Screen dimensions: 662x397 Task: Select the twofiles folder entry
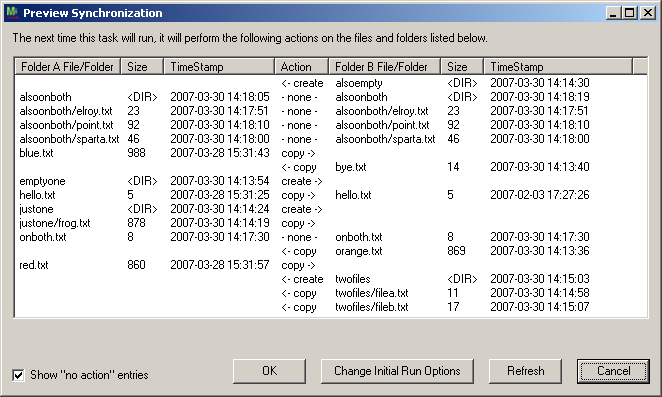click(x=353, y=279)
